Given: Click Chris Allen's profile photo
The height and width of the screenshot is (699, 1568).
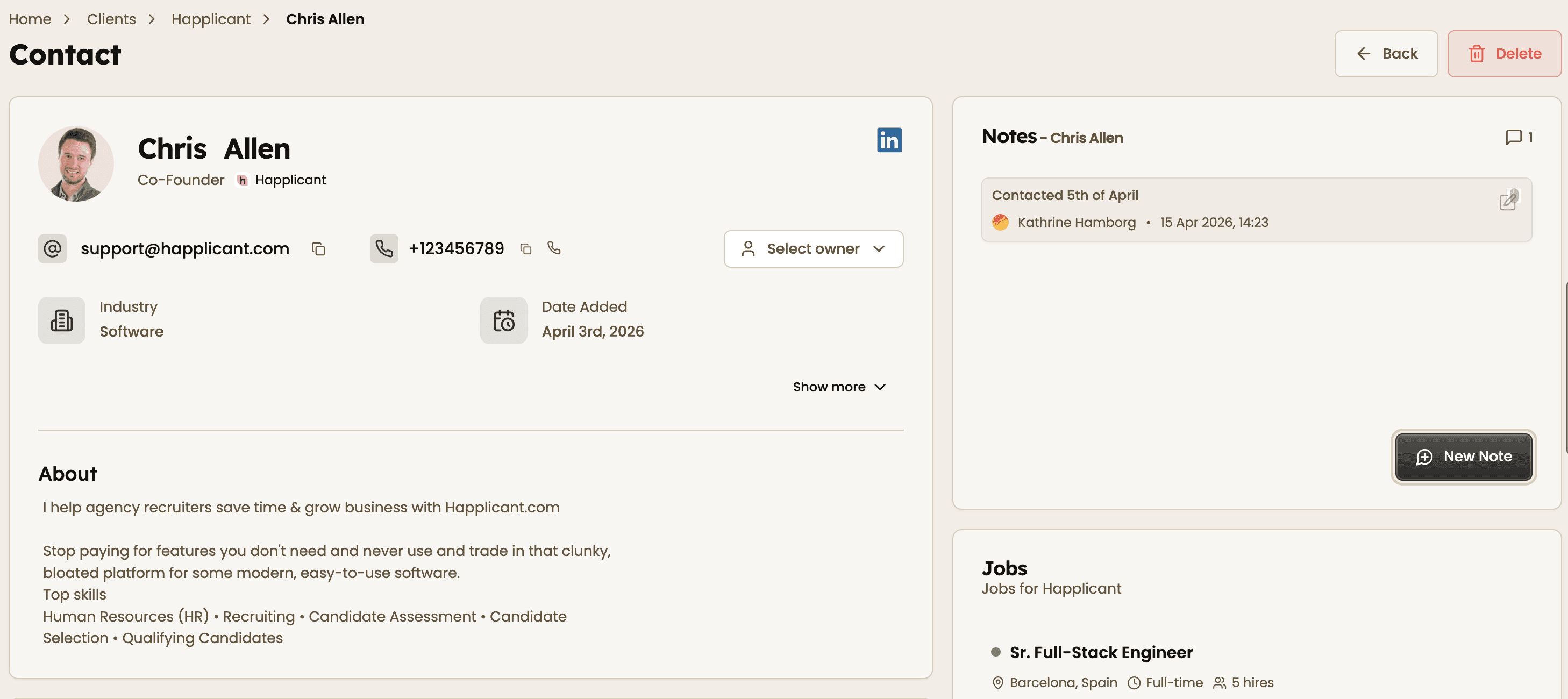Looking at the screenshot, I should coord(76,164).
